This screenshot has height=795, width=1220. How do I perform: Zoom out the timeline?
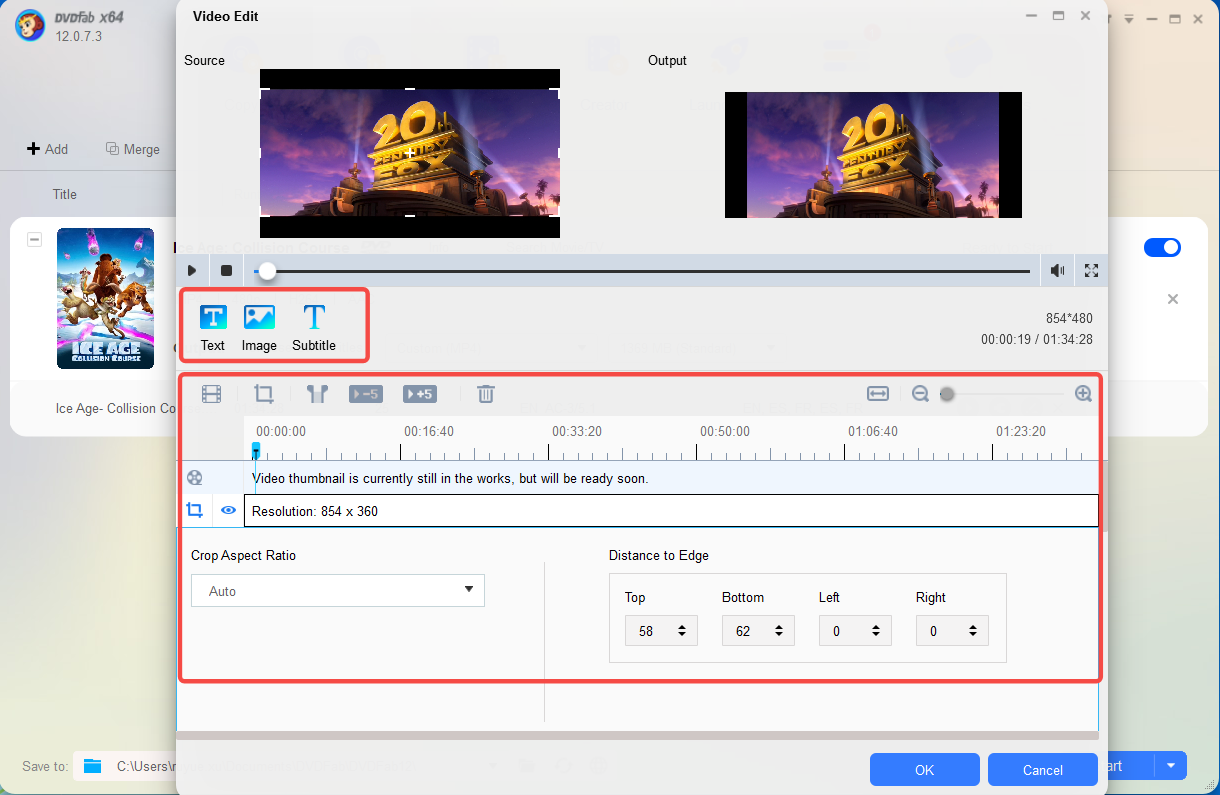point(921,394)
